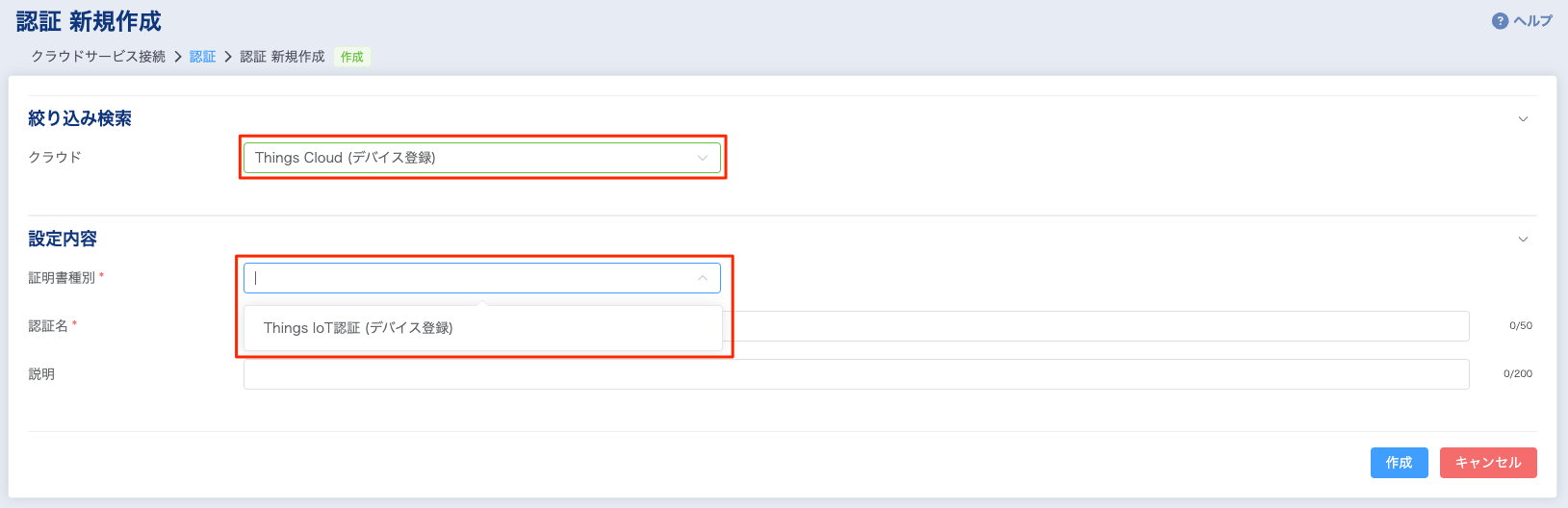The width and height of the screenshot is (1568, 508).
Task: Select Things IoT認証 (デバイス登録) option
Action: tap(358, 328)
